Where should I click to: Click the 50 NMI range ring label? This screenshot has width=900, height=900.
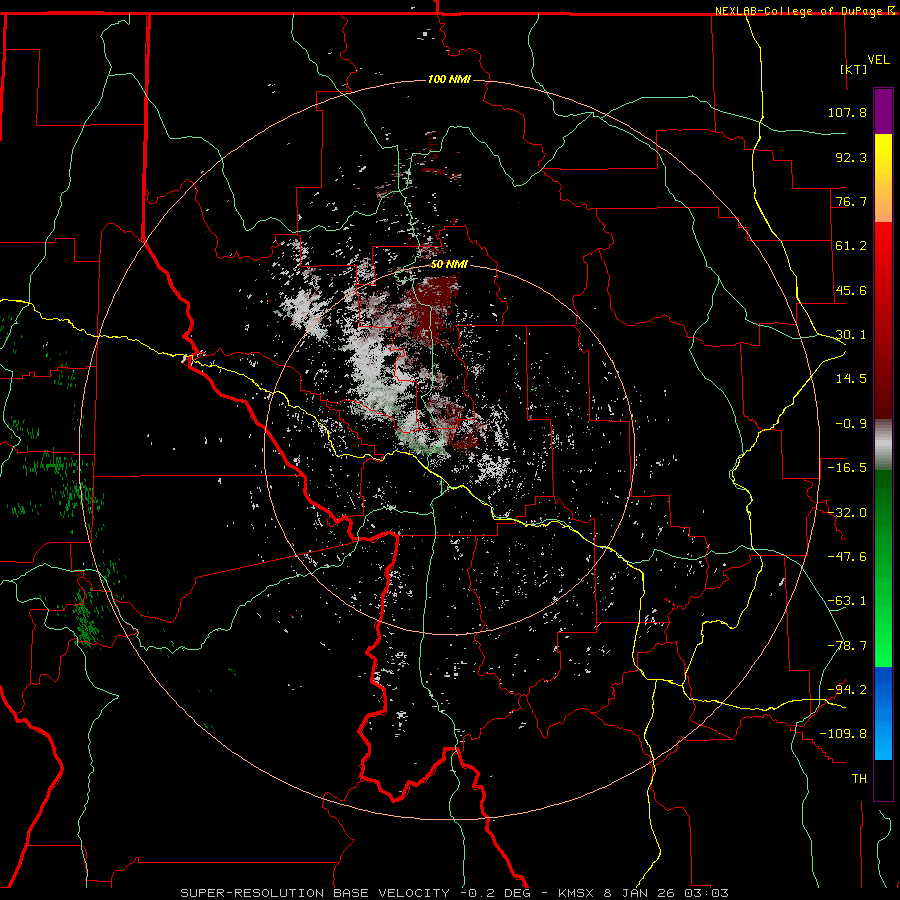449,265
